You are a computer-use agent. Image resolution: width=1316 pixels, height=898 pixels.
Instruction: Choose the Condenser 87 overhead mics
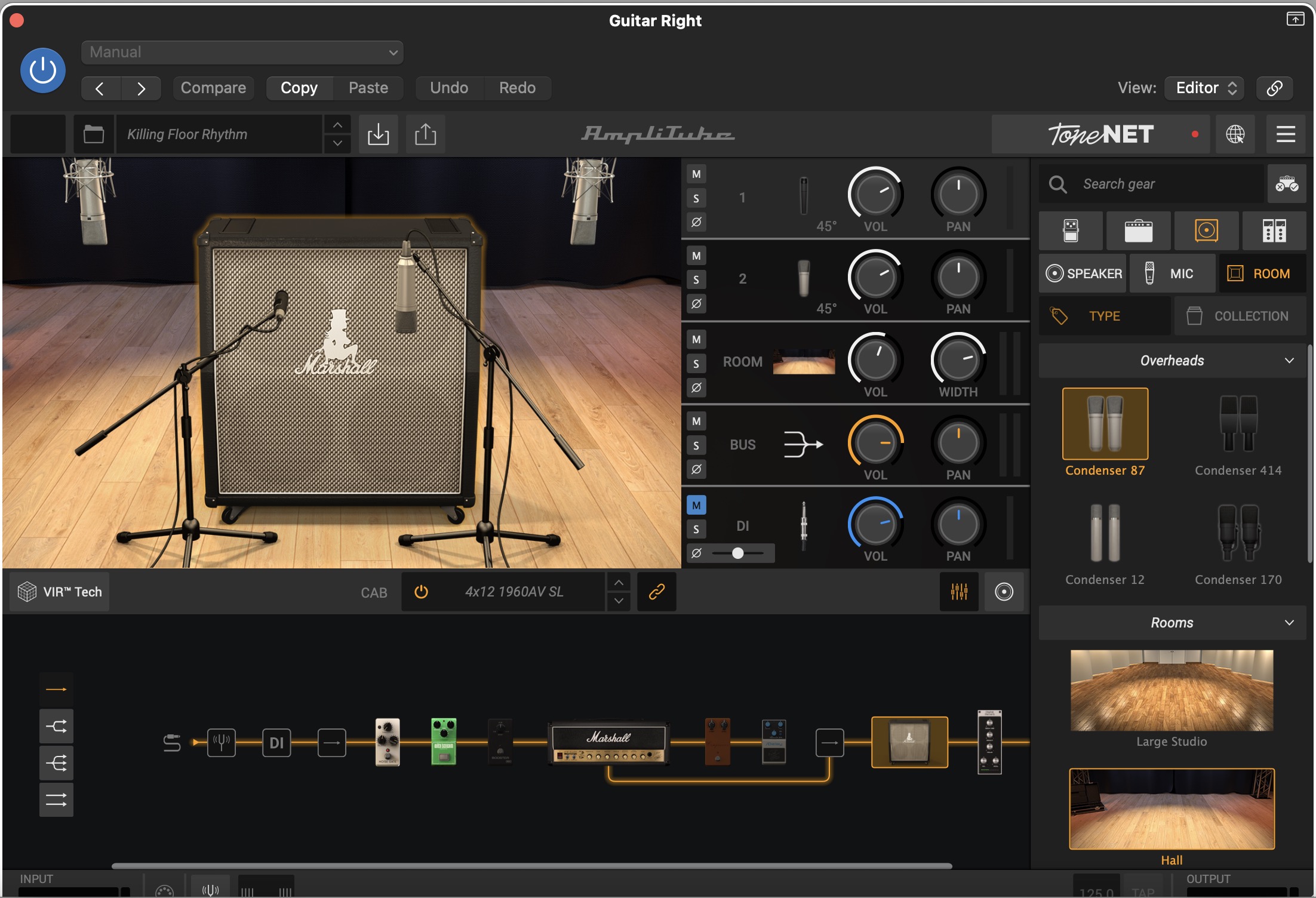(1105, 424)
